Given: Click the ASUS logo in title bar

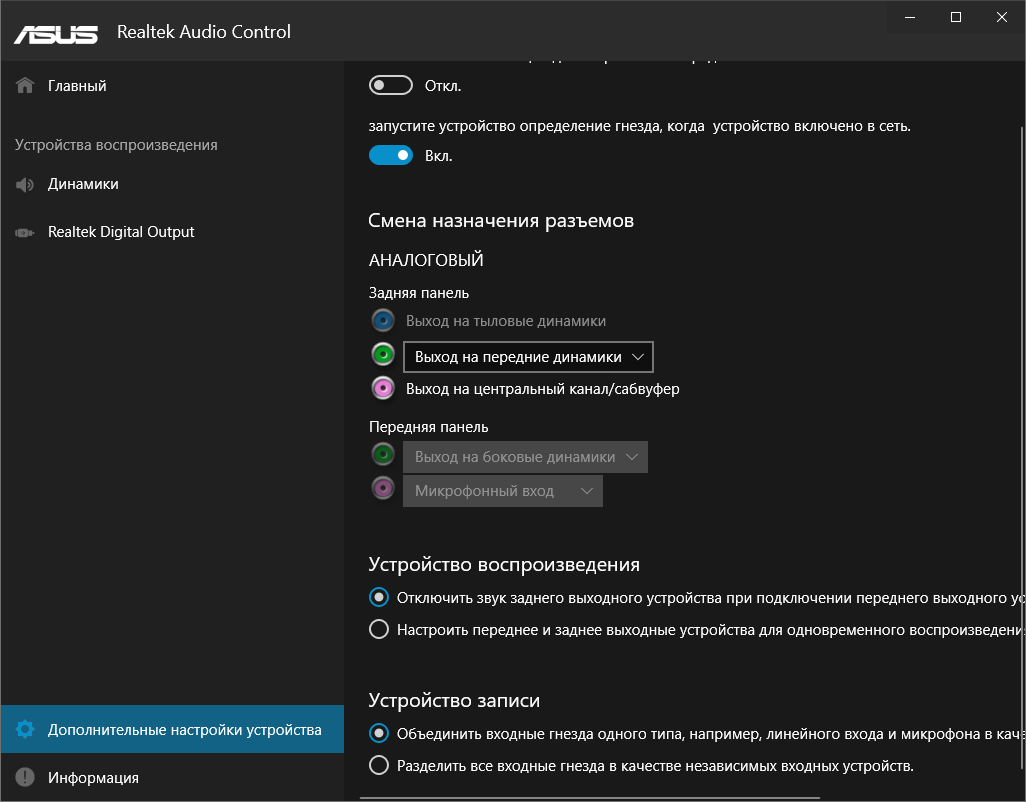Looking at the screenshot, I should click(56, 33).
